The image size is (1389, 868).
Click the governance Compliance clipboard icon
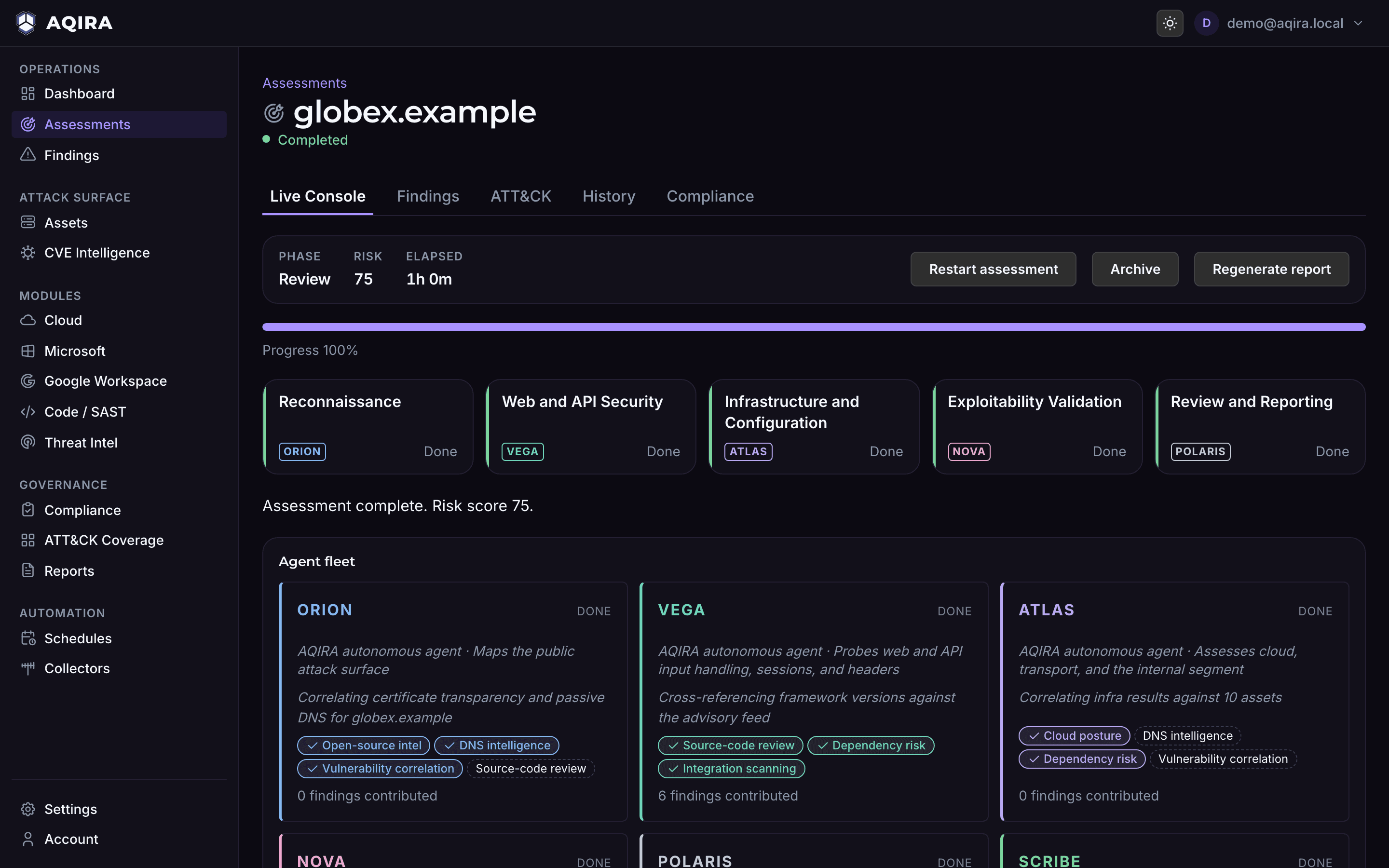click(27, 510)
